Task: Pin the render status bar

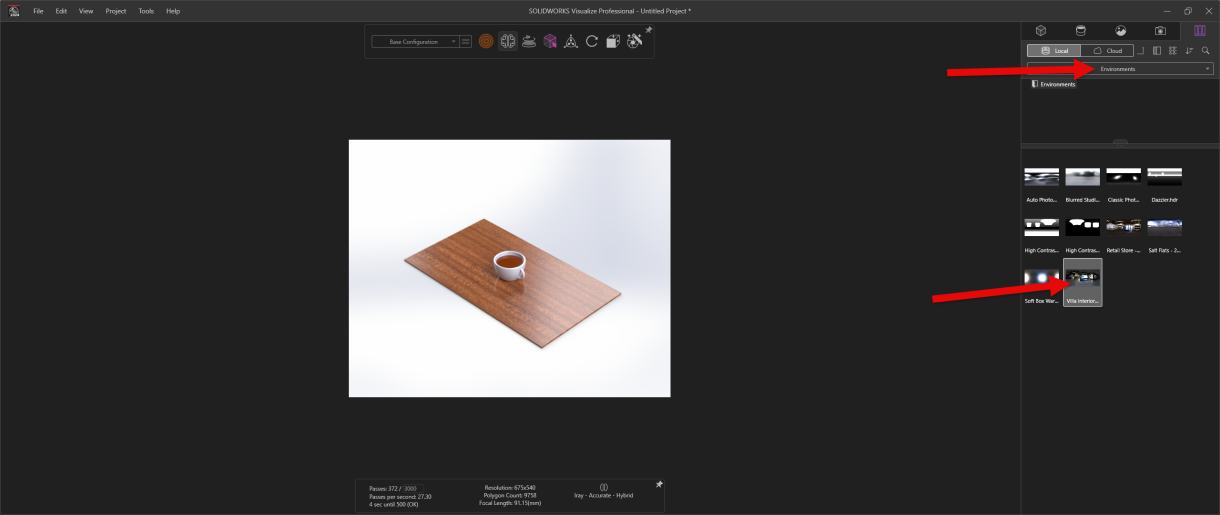Action: [659, 484]
